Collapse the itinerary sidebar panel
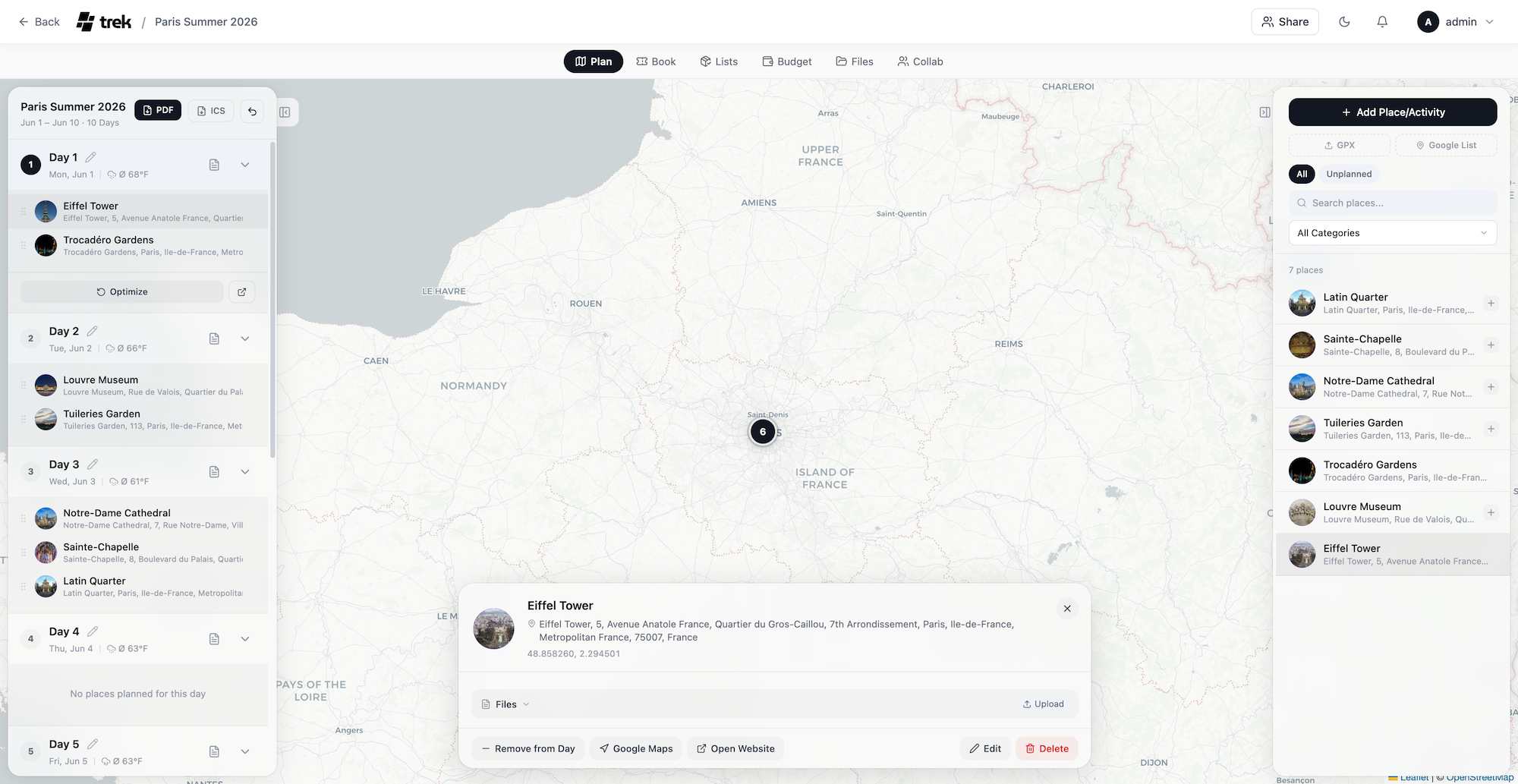Image resolution: width=1518 pixels, height=784 pixels. tap(285, 112)
